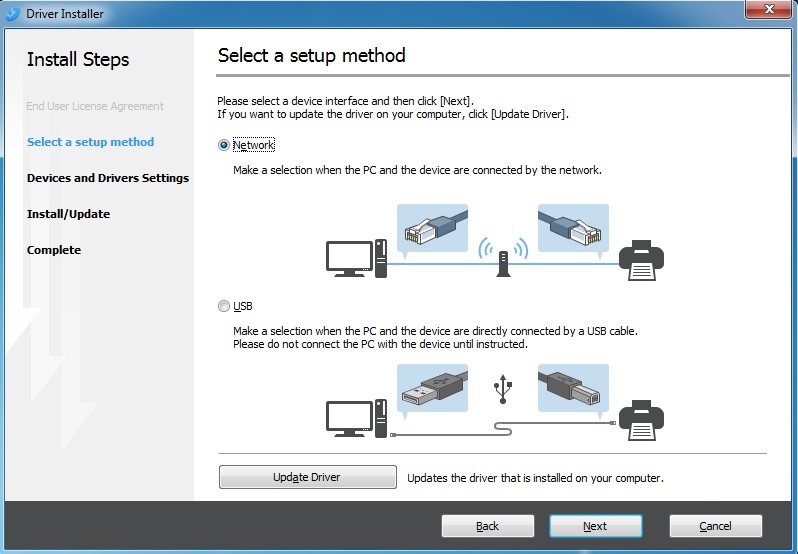This screenshot has height=554, width=798.
Task: Select the Network radio button
Action: coord(224,145)
